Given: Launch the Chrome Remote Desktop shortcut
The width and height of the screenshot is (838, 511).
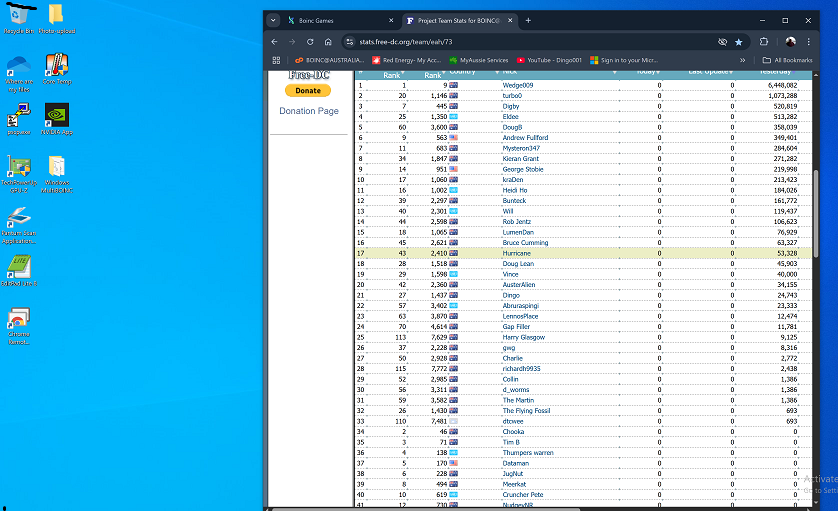Looking at the screenshot, I should [19, 326].
